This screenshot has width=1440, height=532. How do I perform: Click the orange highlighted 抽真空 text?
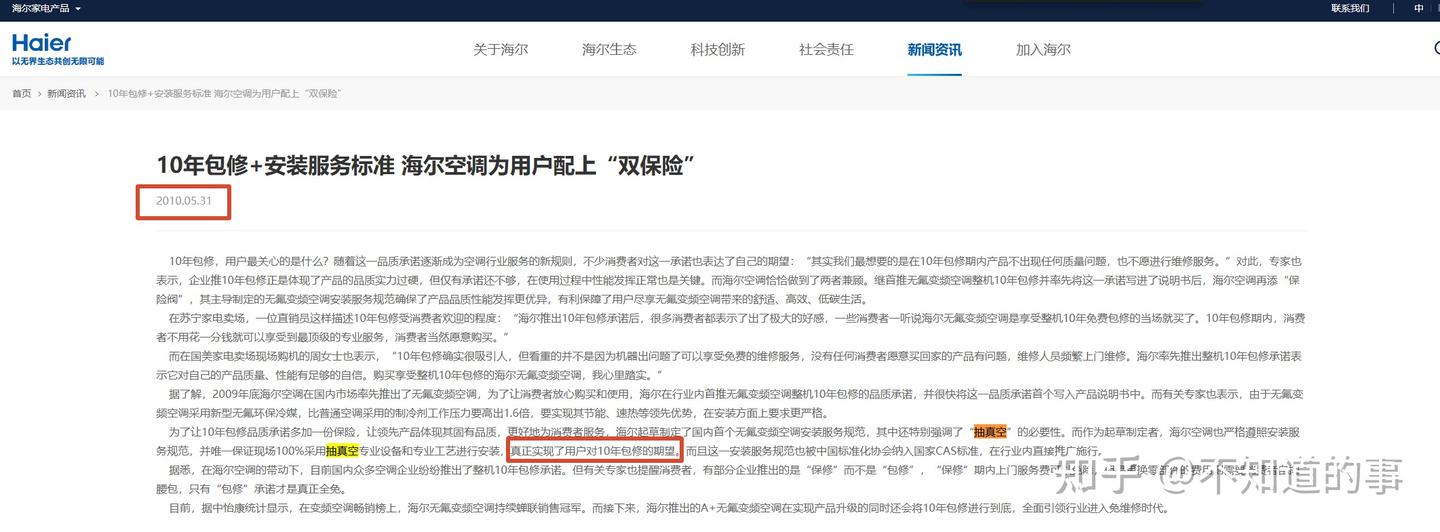[x=990, y=432]
